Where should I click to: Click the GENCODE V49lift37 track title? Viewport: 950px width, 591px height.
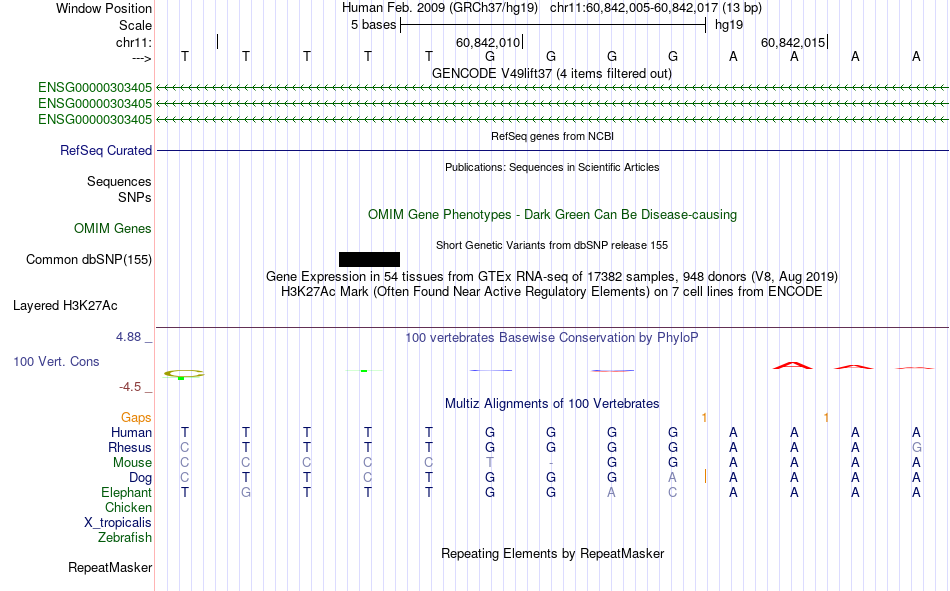(552, 73)
